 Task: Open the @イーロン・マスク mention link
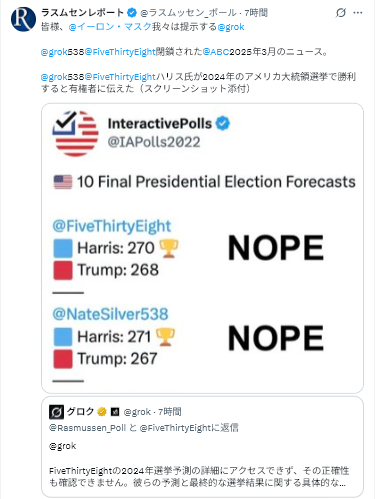110,27
